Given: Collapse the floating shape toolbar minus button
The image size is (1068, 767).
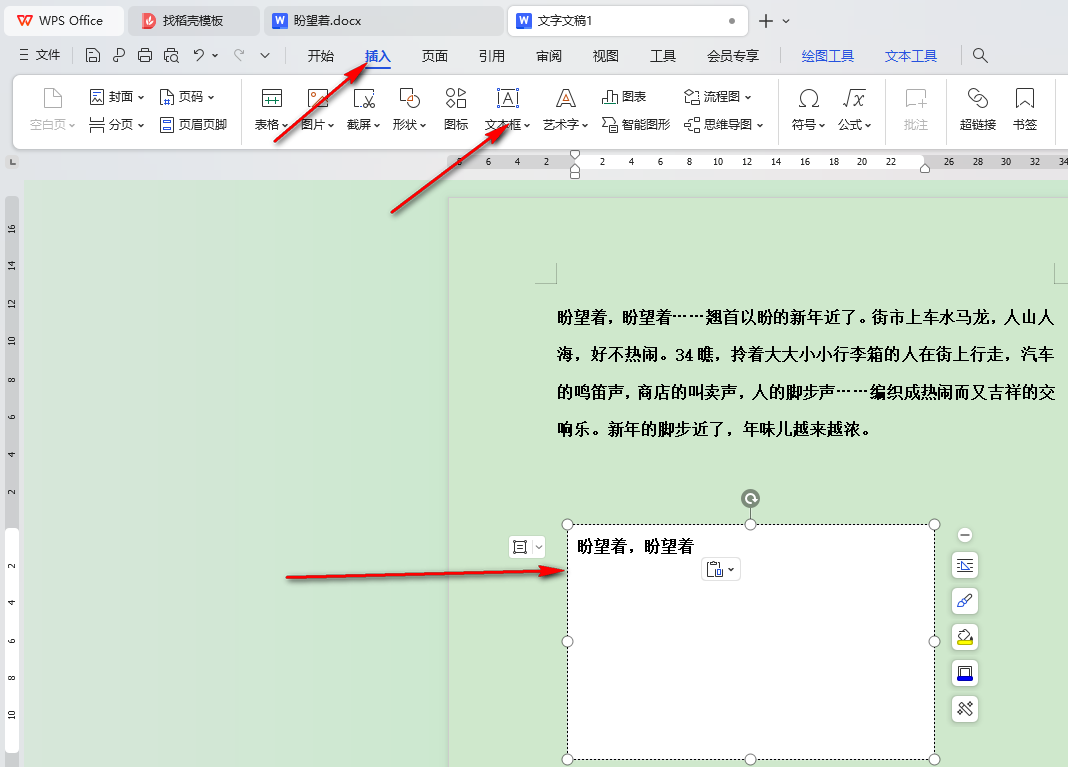Looking at the screenshot, I should [x=964, y=535].
